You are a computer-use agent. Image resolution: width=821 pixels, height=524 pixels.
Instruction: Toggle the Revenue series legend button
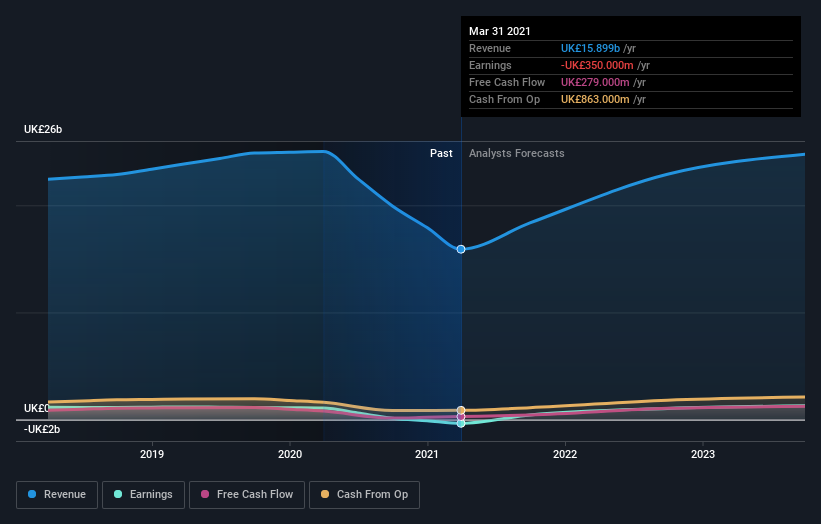coord(57,495)
